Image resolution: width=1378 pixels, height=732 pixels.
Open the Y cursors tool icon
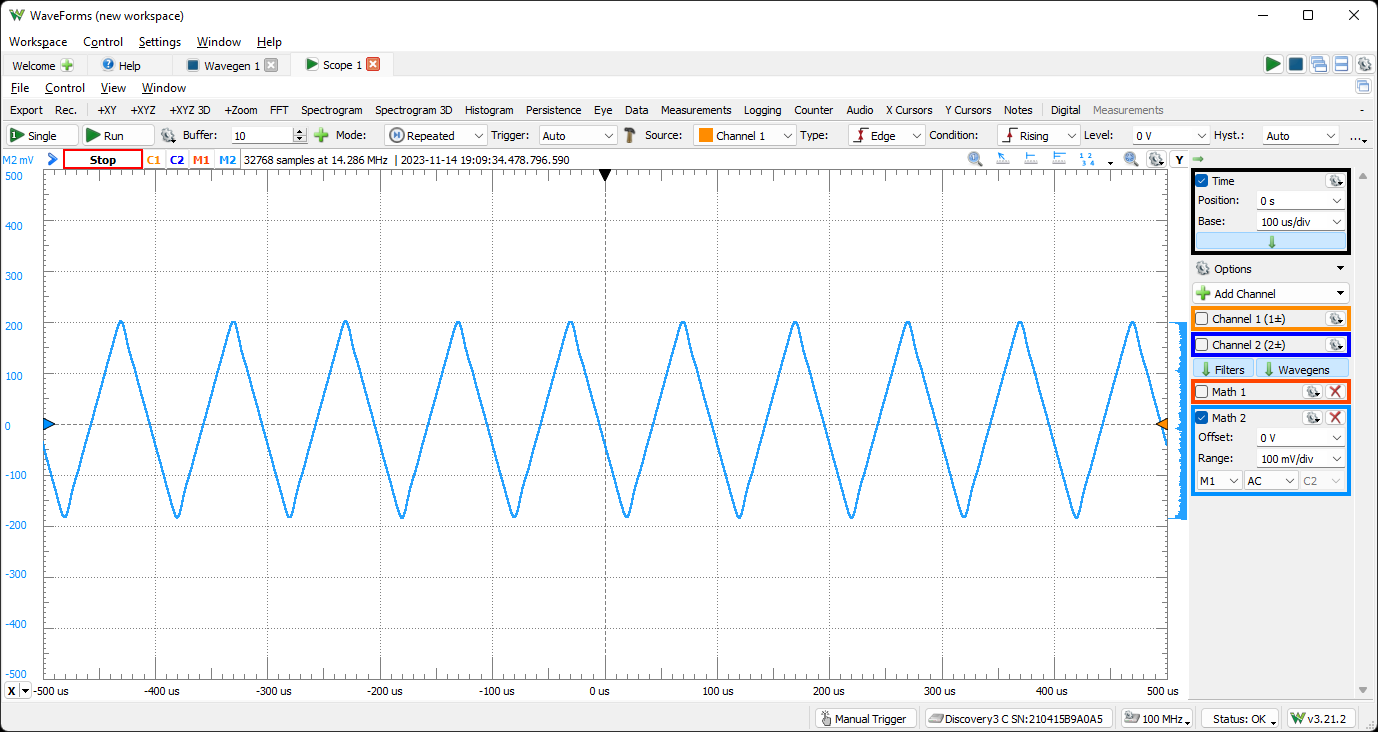click(967, 110)
